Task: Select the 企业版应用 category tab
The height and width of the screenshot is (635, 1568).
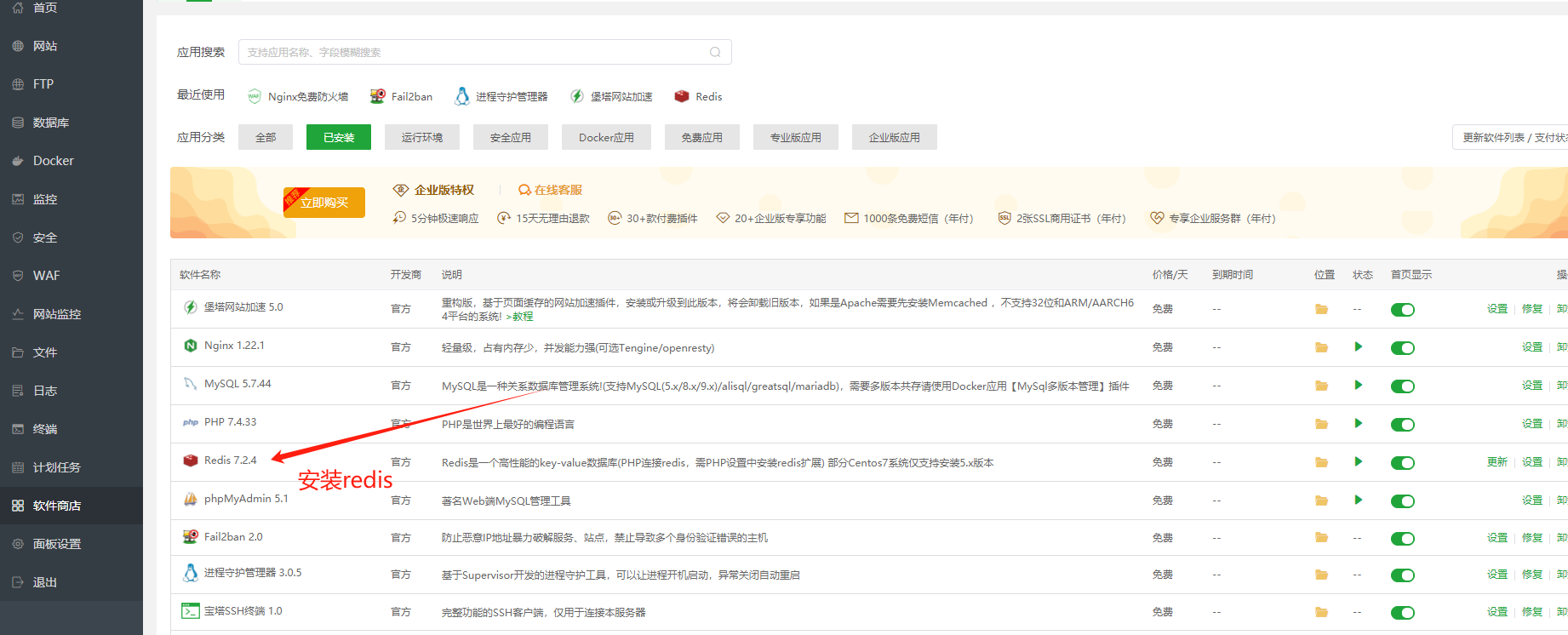Action: pos(895,137)
